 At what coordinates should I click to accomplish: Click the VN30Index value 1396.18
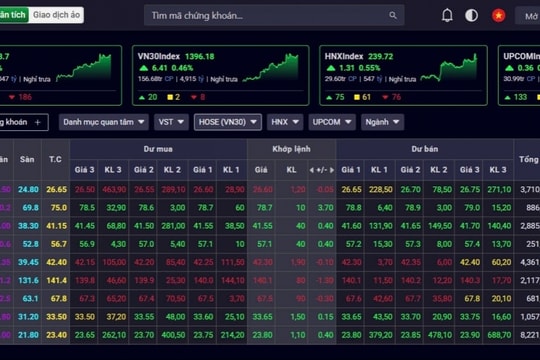click(199, 56)
